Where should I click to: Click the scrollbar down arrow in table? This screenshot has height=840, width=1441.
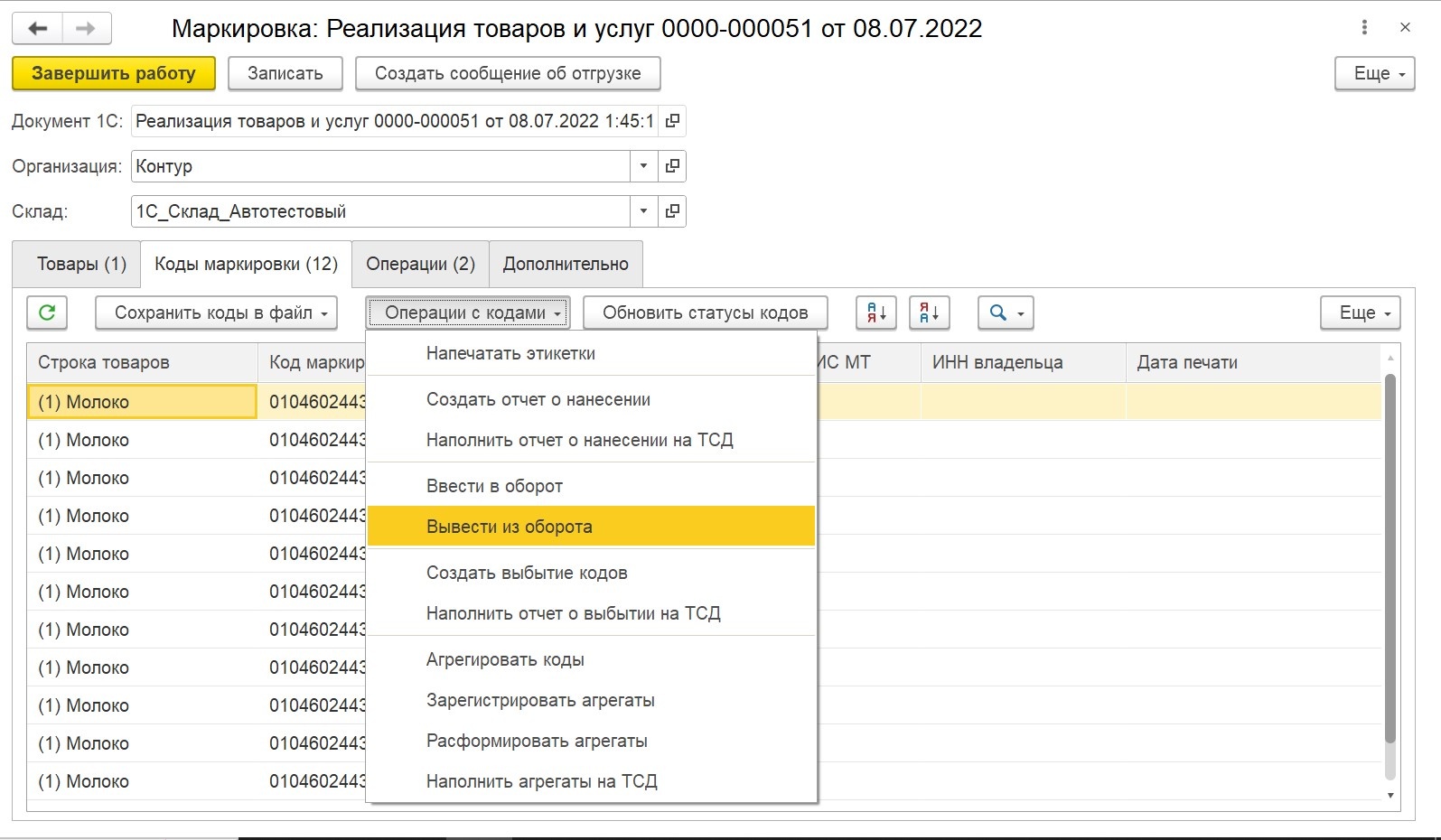[1390, 796]
